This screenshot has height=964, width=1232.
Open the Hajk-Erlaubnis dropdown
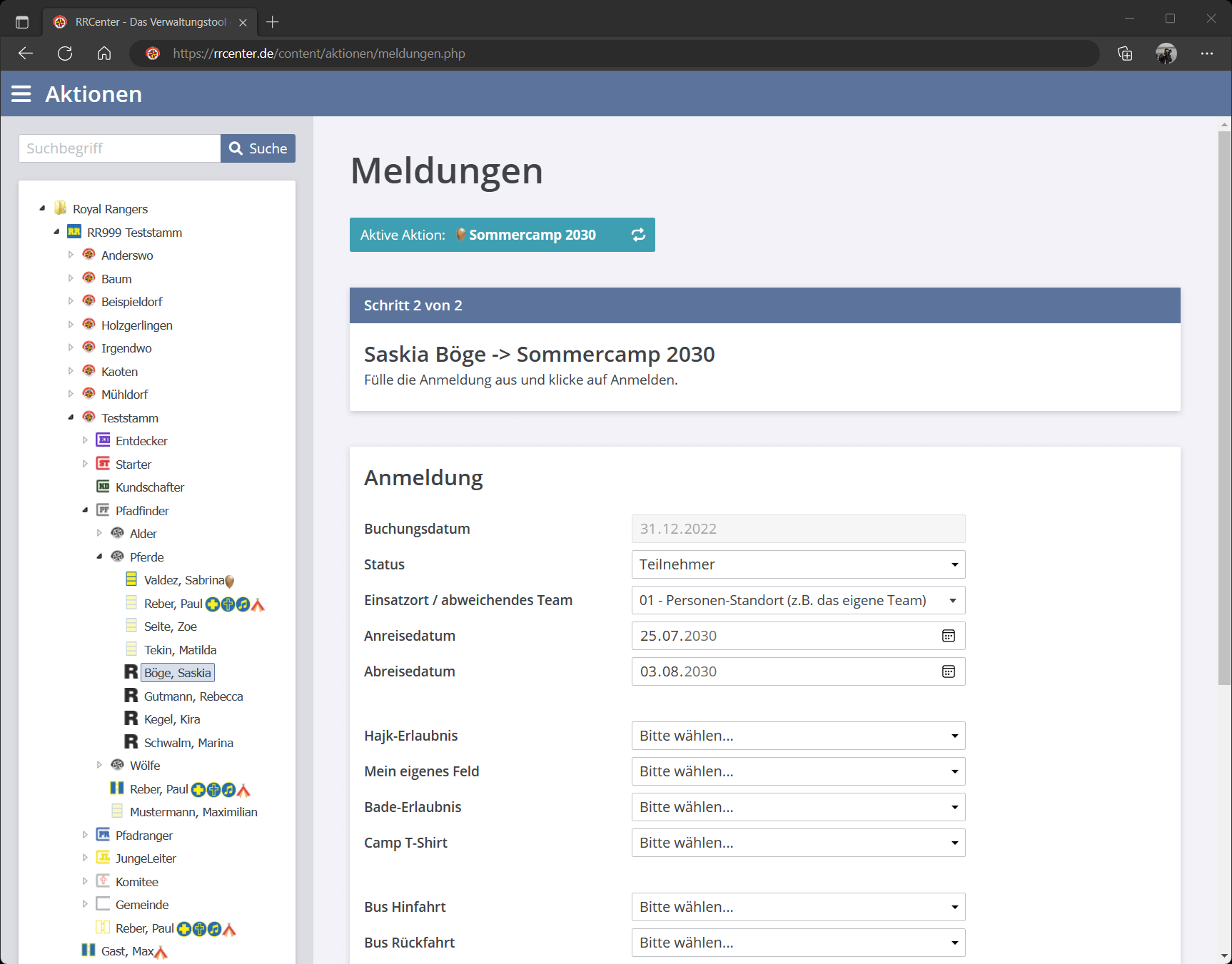pyautogui.click(x=798, y=736)
